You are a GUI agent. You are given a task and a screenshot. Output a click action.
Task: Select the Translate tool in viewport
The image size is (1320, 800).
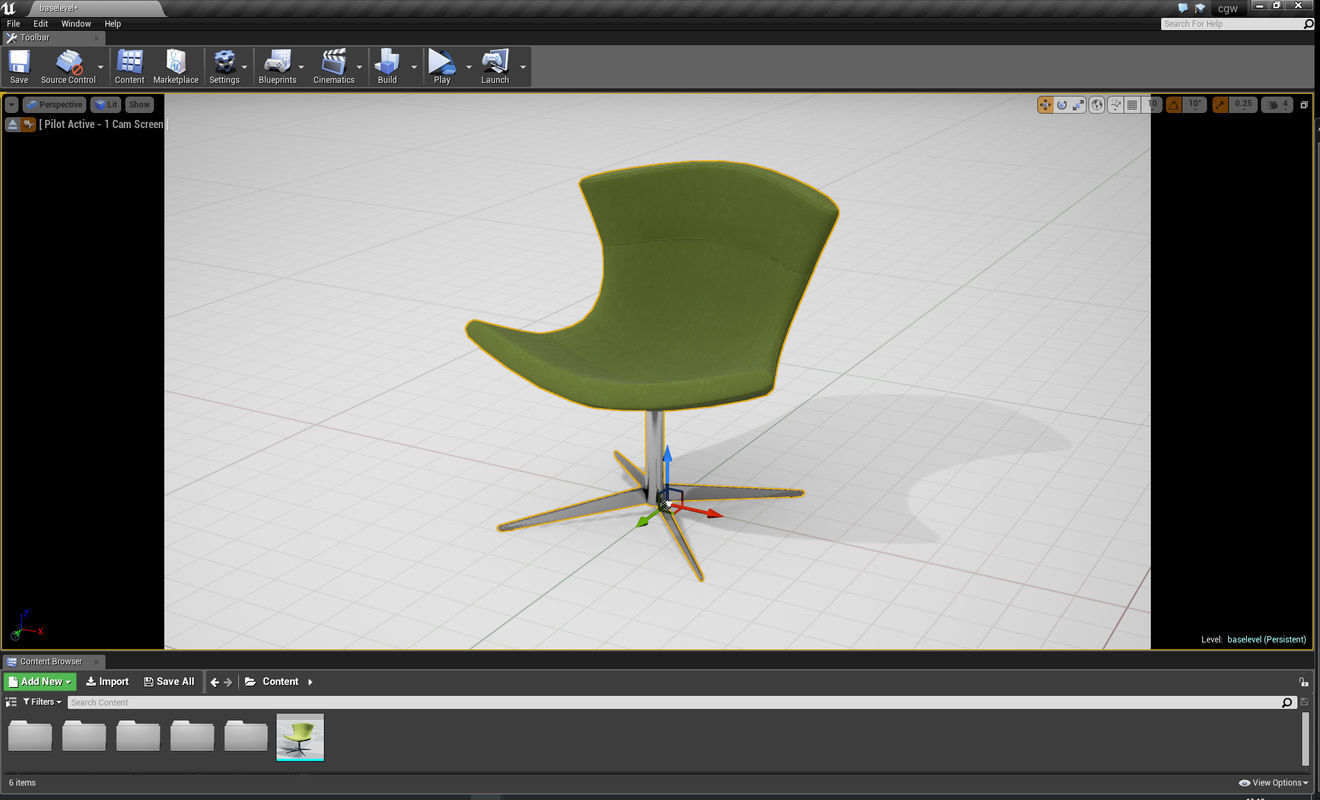1045,104
